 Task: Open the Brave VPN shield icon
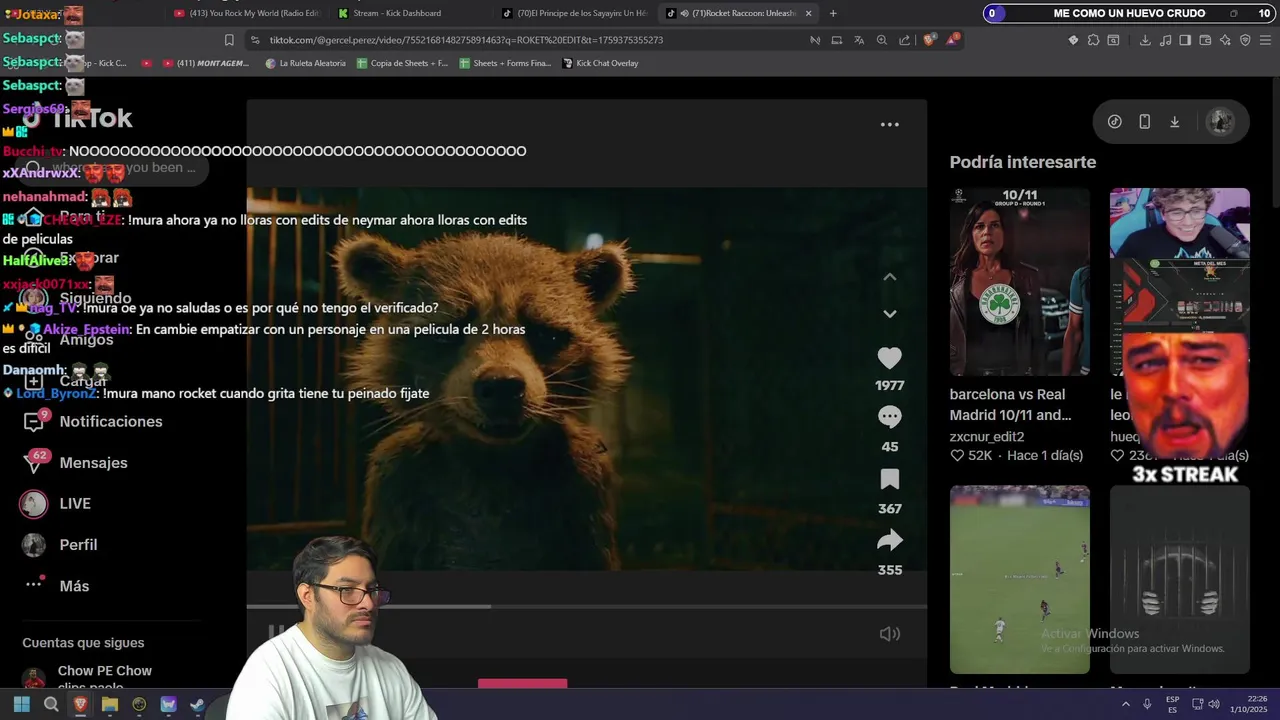pos(1245,40)
